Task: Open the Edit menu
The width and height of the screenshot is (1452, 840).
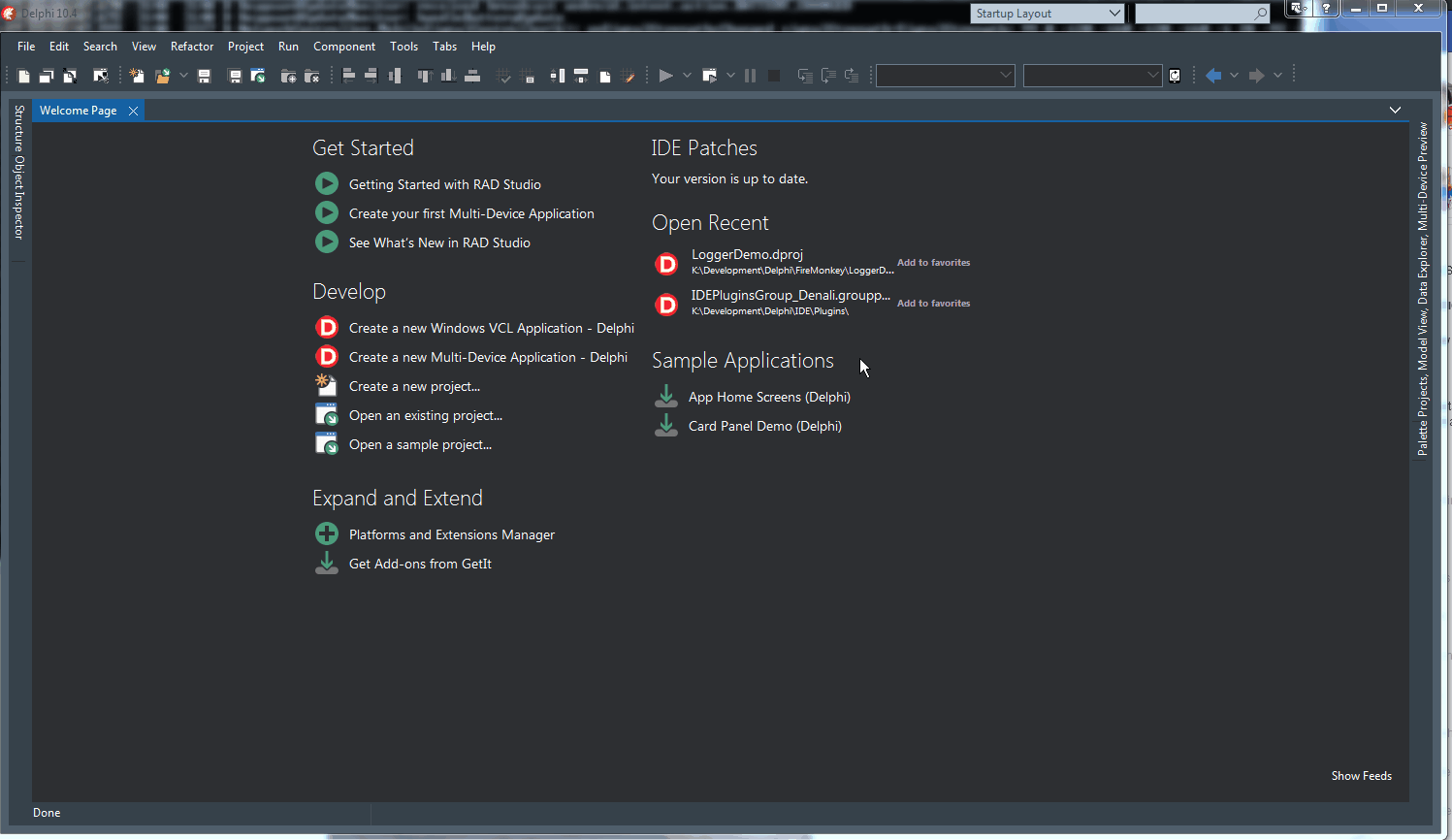Action: tap(59, 47)
